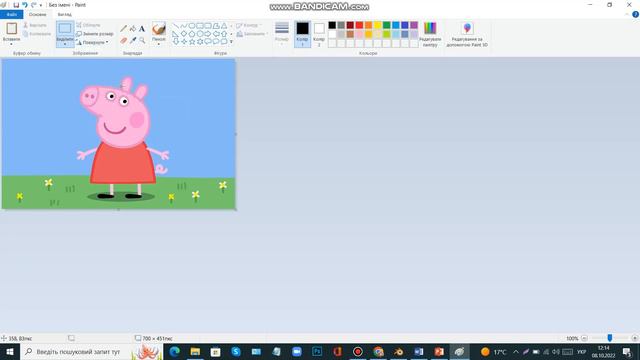Screen dimensions: 640x360
Task: Open Редагувати палітру edit colors
Action: pos(430,34)
